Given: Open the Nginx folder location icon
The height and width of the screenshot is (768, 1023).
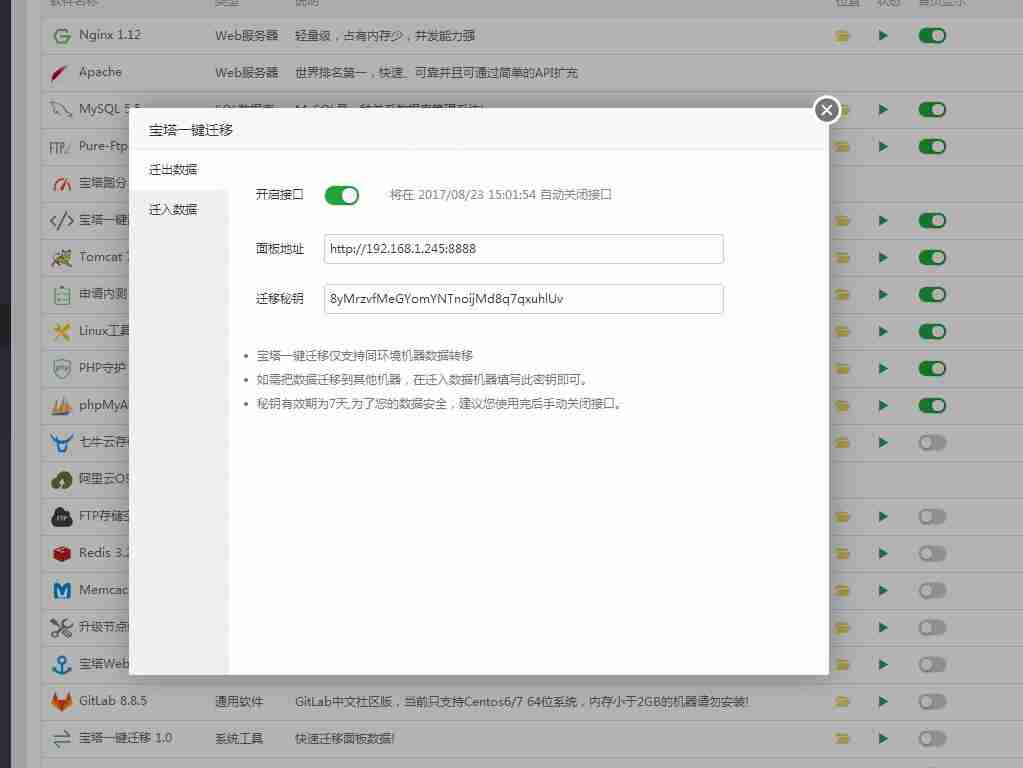Looking at the screenshot, I should [842, 35].
